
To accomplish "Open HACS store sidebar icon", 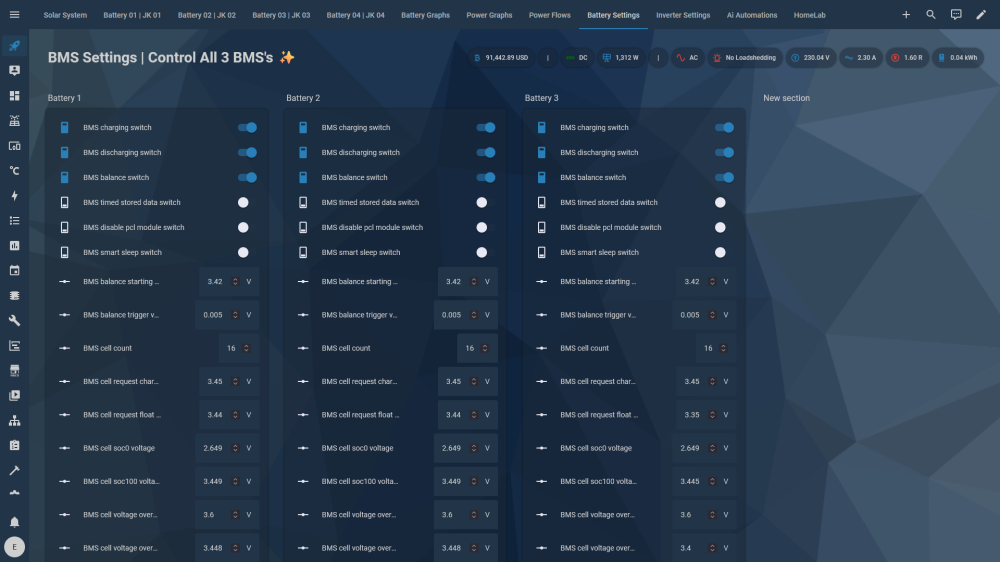I will 14,371.
